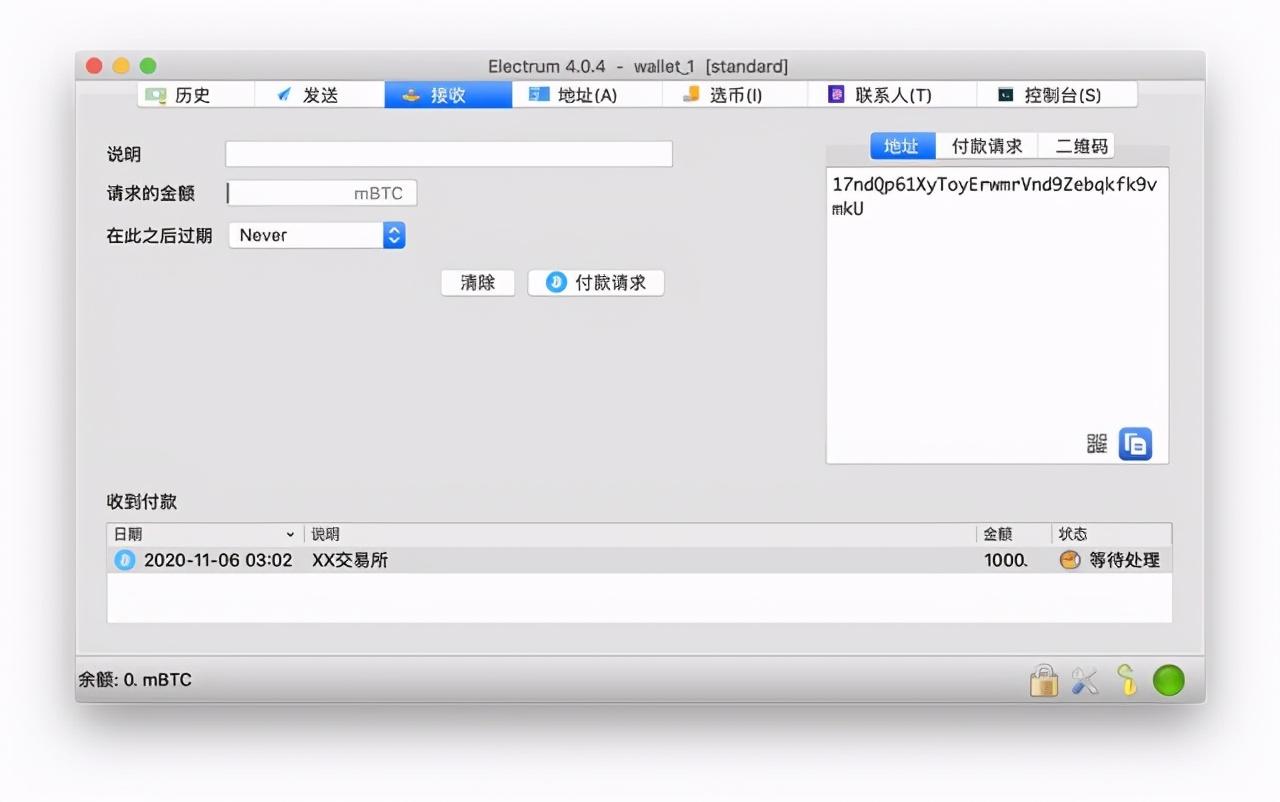Copy address with blue copy icon
Viewport: 1280px width, 802px height.
(1135, 444)
